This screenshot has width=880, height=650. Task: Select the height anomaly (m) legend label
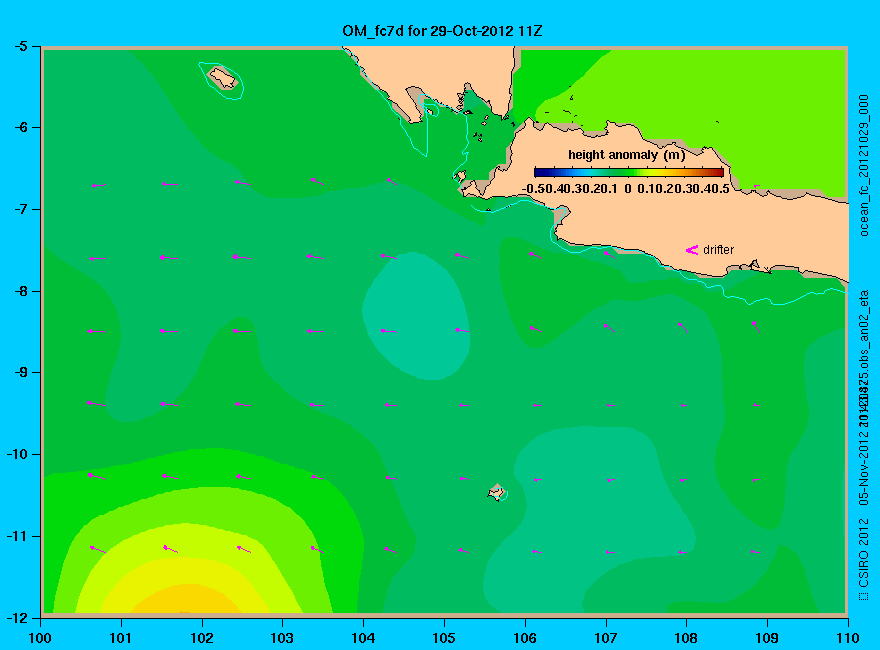[627, 155]
